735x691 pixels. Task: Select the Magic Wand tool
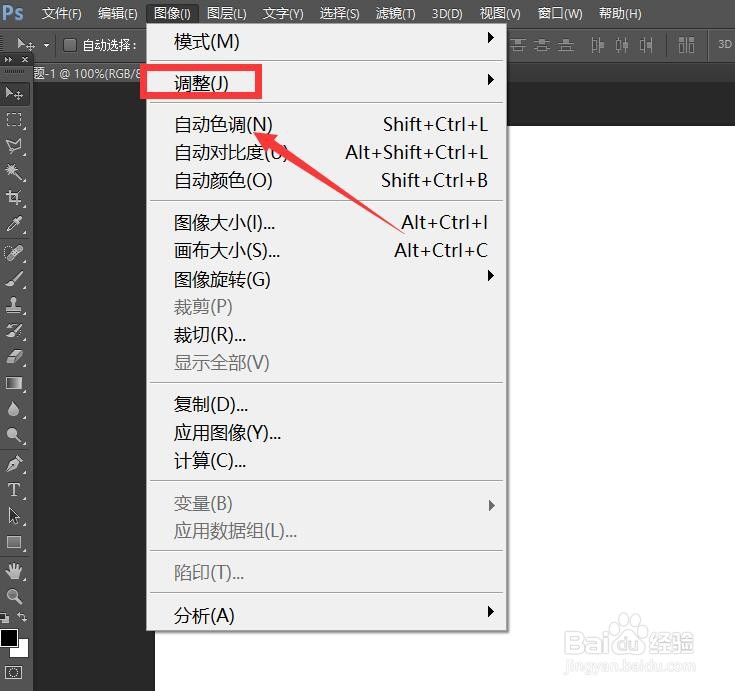(14, 172)
